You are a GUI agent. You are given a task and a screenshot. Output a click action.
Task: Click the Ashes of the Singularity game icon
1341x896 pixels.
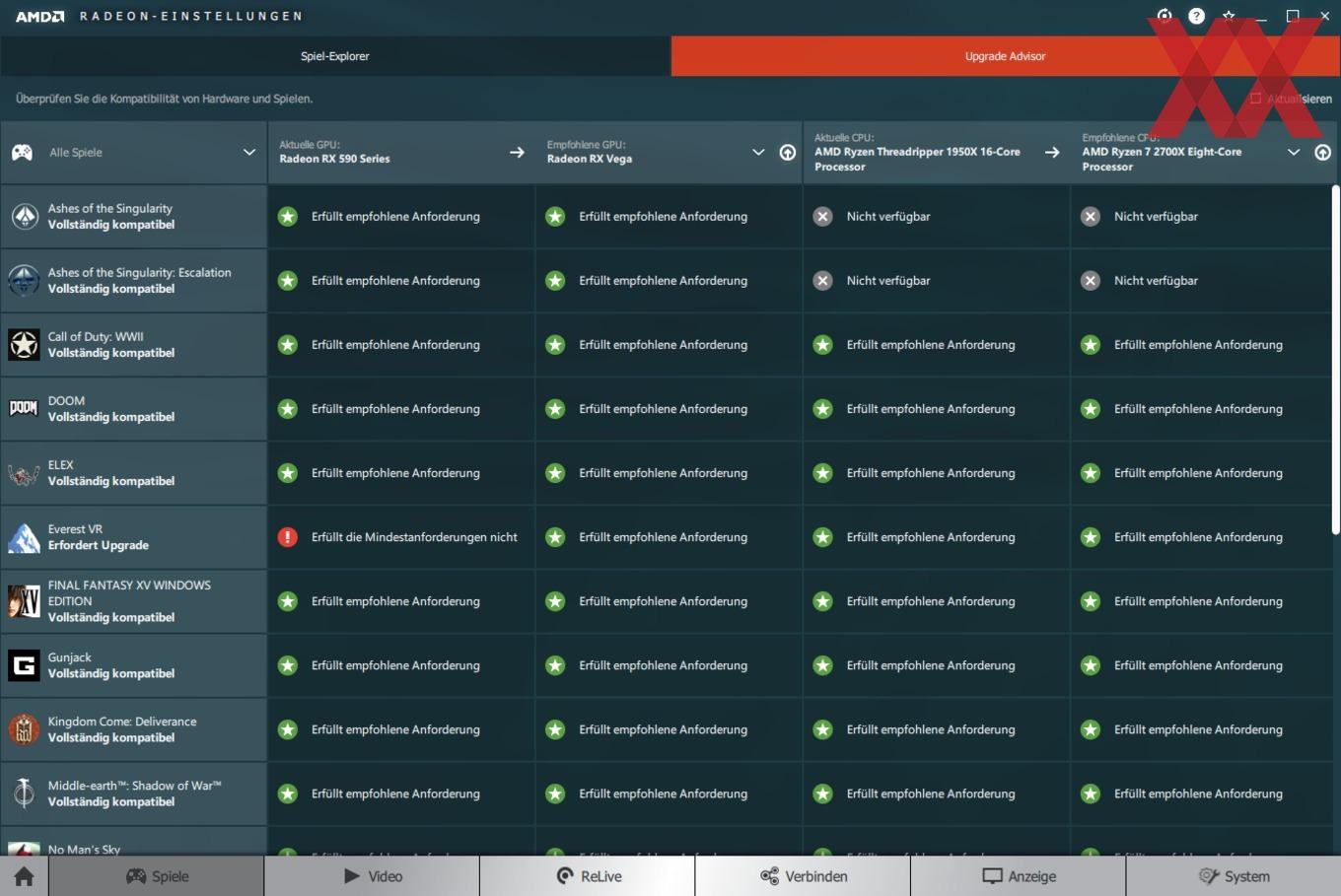tap(24, 216)
